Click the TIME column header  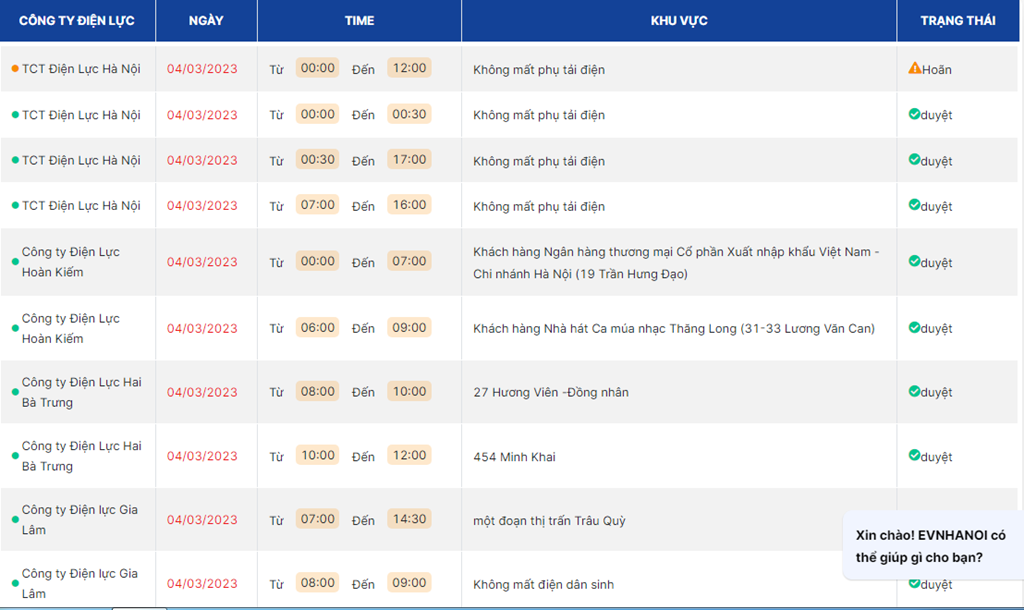pos(359,21)
